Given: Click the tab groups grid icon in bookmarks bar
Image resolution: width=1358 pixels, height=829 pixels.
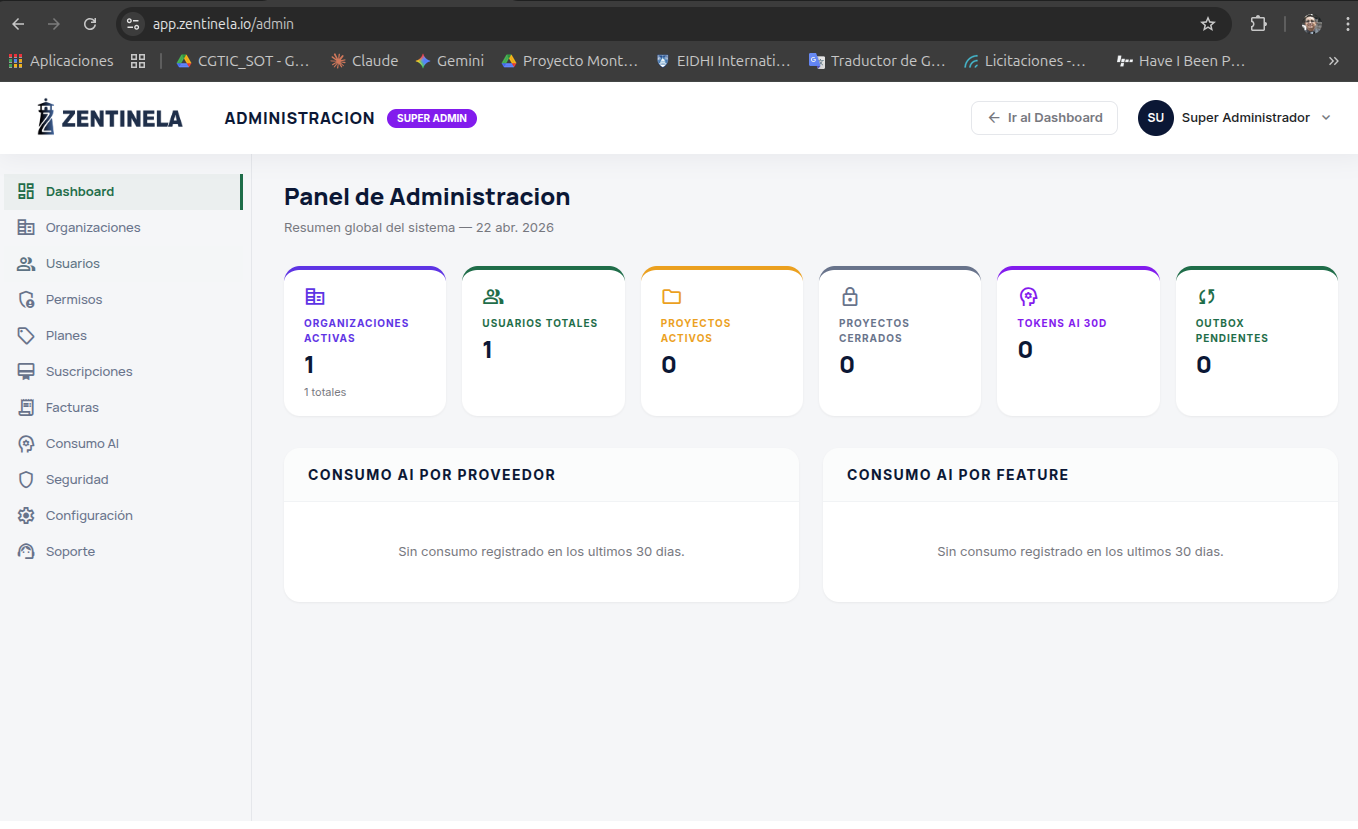Looking at the screenshot, I should click(x=138, y=61).
